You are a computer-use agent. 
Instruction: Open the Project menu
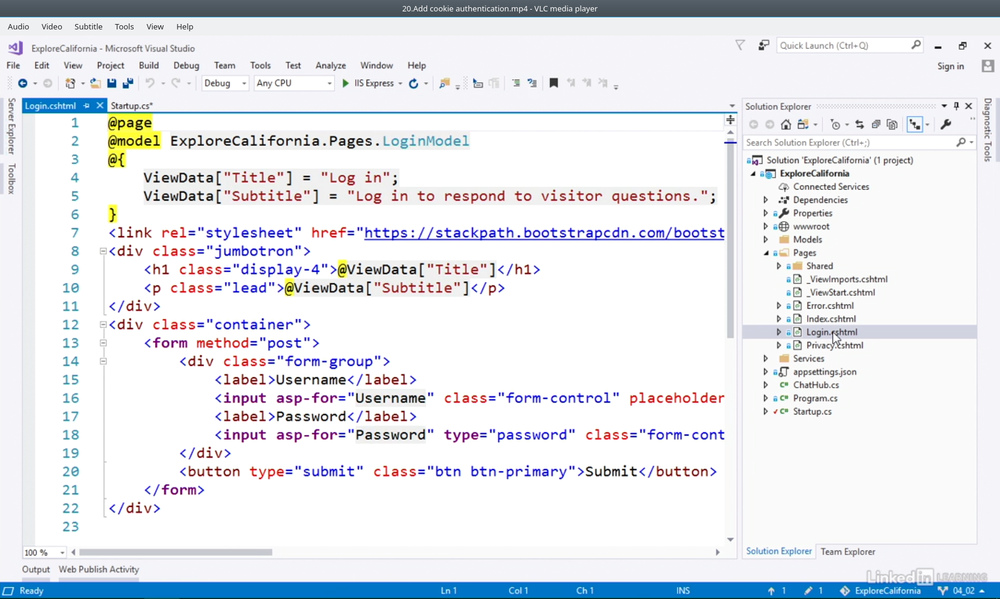click(x=110, y=65)
